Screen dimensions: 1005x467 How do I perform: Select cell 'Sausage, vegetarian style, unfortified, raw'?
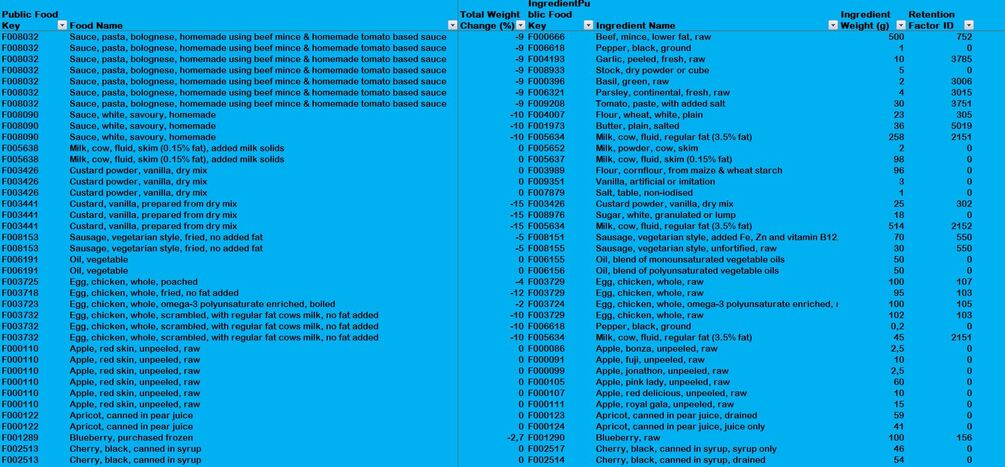click(x=686, y=248)
